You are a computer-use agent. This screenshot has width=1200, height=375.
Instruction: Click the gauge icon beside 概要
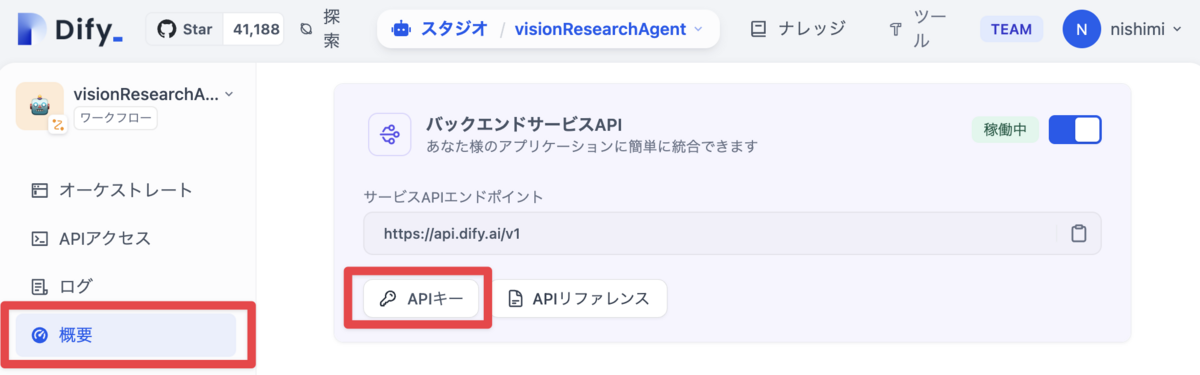40,335
